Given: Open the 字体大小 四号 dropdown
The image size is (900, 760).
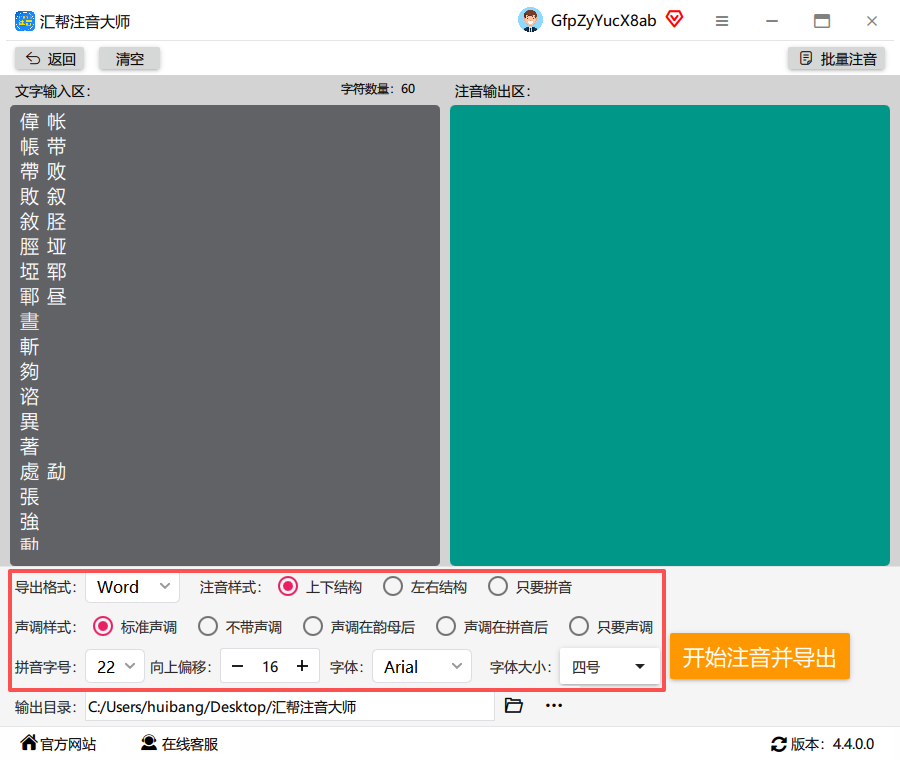Looking at the screenshot, I should pos(610,666).
